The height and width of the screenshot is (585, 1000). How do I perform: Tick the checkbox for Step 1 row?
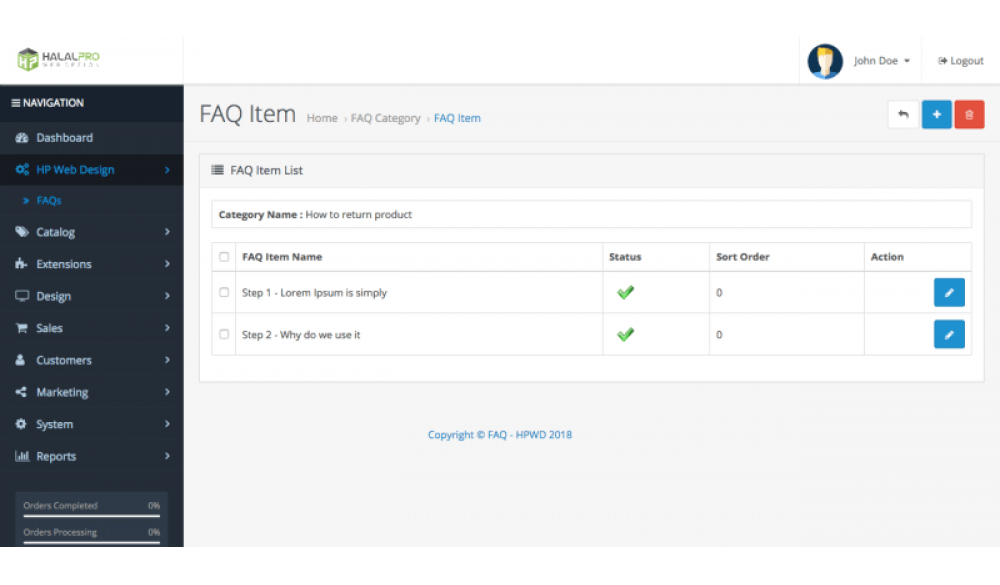(224, 293)
